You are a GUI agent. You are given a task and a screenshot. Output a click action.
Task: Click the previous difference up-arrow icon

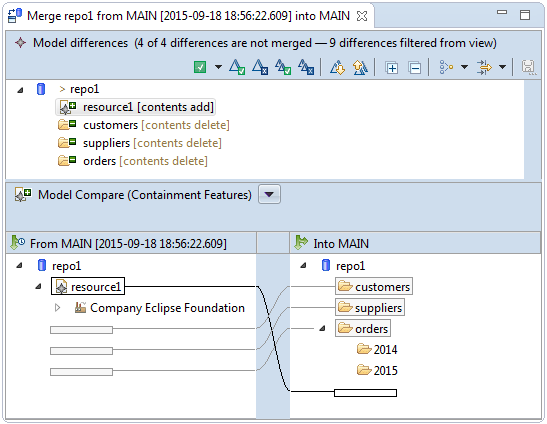coord(360,67)
